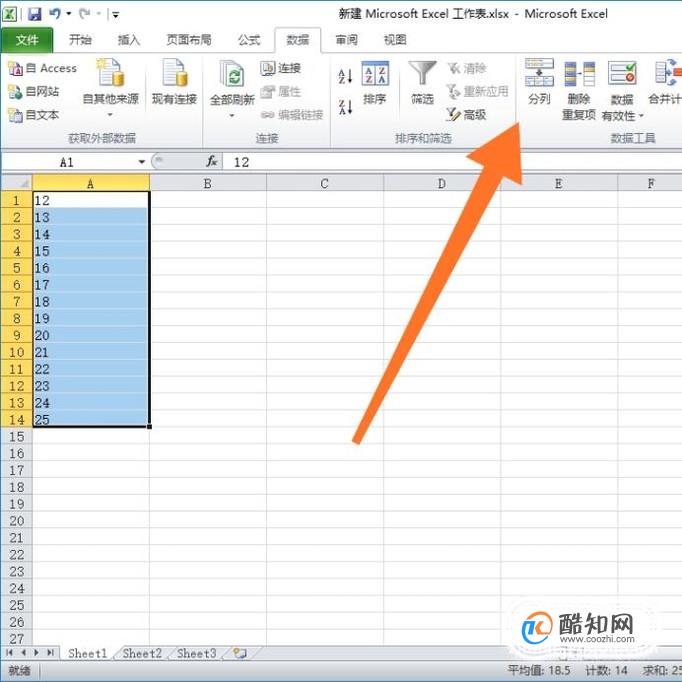Undo the last action
This screenshot has height=682, width=682.
click(55, 14)
